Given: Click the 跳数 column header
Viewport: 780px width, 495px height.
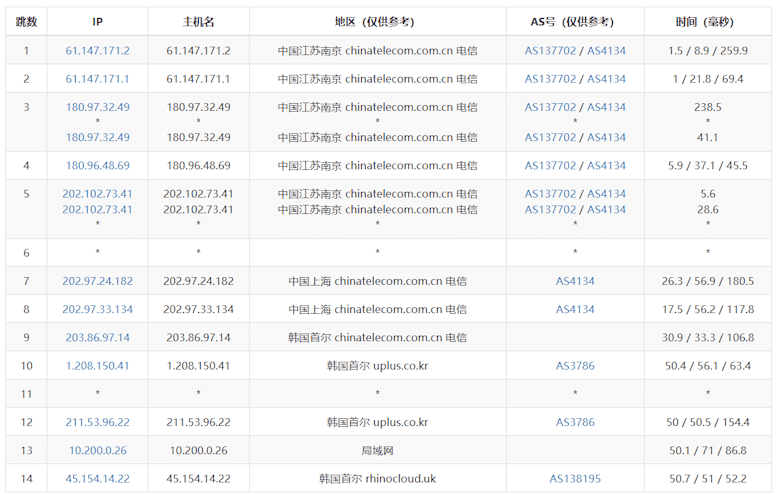Looking at the screenshot, I should (x=27, y=21).
